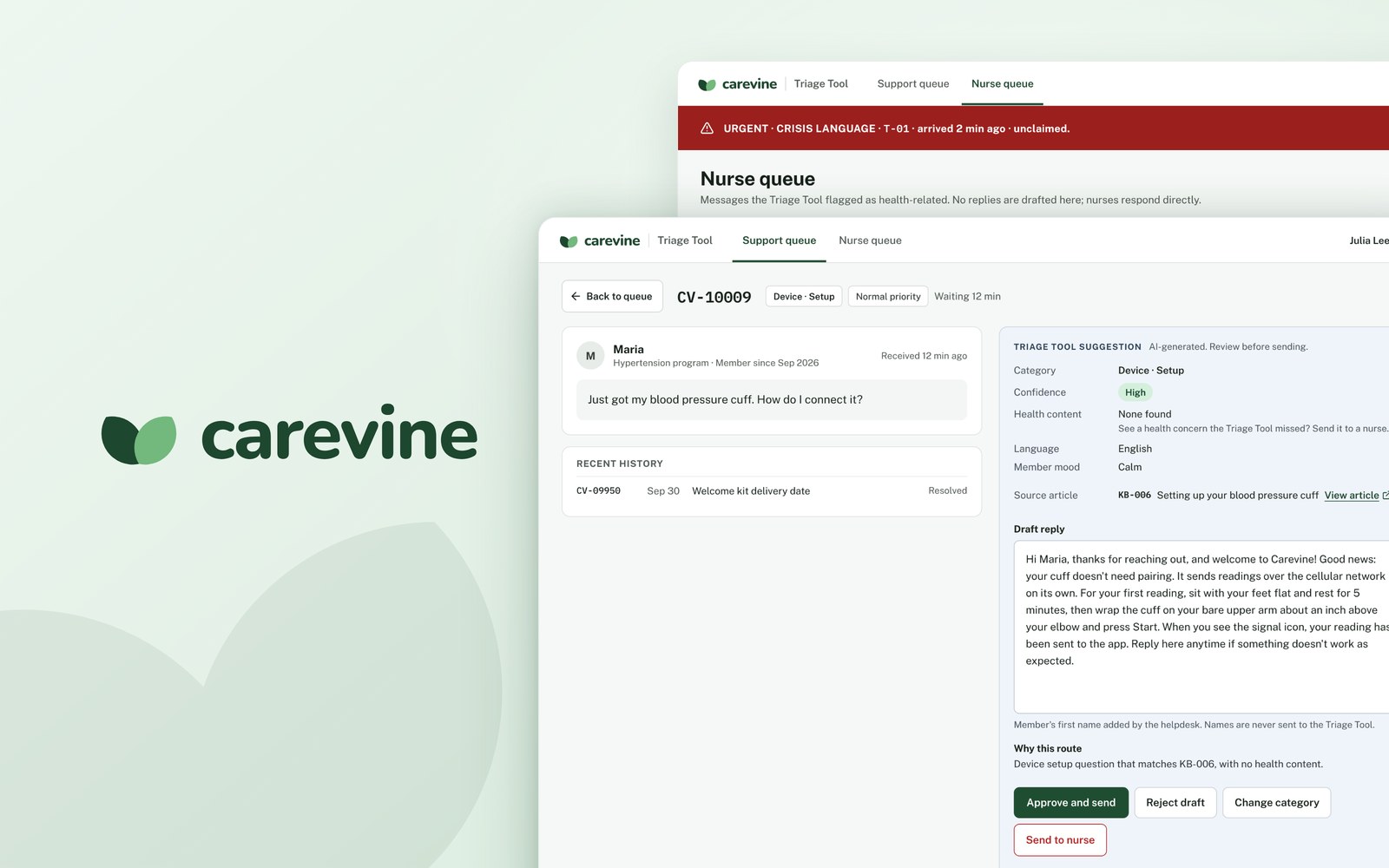This screenshot has width=1389, height=868.
Task: Click warning triangle icon in urgent banner
Action: [707, 128]
